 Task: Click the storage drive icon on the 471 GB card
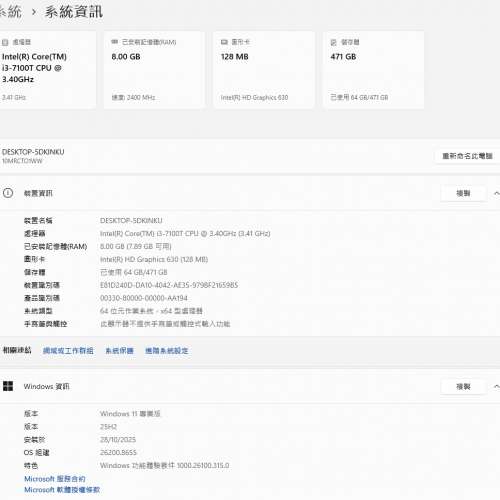coord(333,42)
